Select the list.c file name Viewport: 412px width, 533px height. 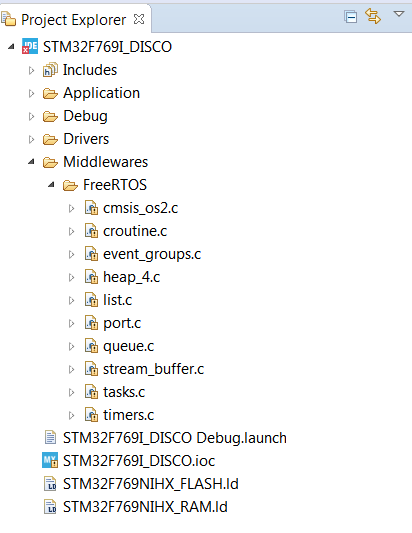(x=118, y=300)
